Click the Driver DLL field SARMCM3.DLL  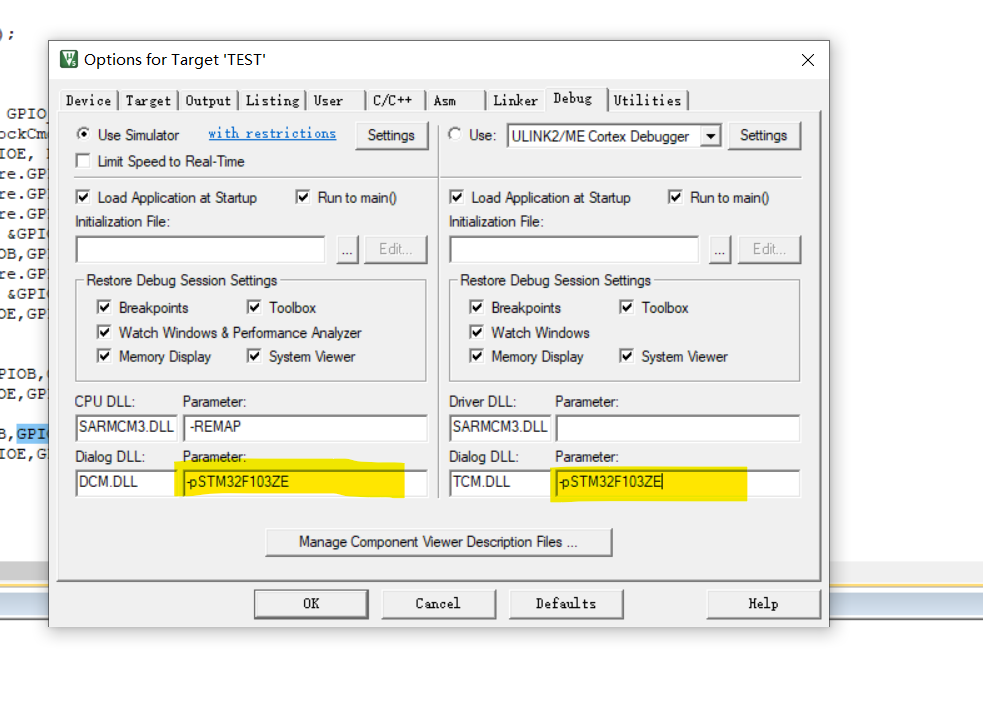tap(500, 428)
